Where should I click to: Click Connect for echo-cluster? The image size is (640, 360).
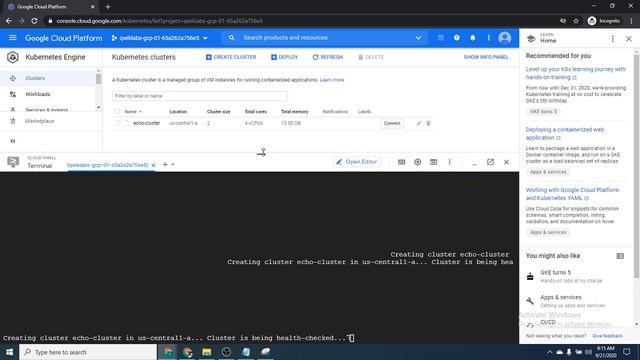[x=392, y=123]
